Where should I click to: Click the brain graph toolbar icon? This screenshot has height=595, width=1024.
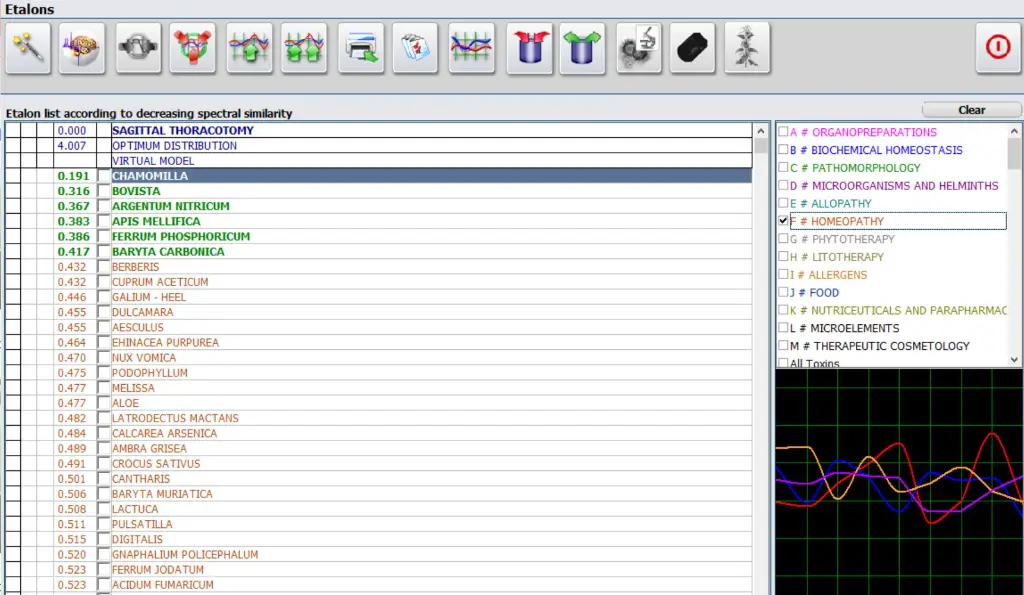[x=83, y=48]
